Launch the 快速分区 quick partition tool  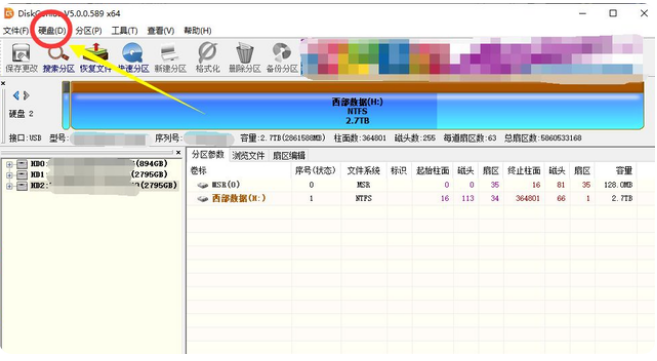pos(133,58)
